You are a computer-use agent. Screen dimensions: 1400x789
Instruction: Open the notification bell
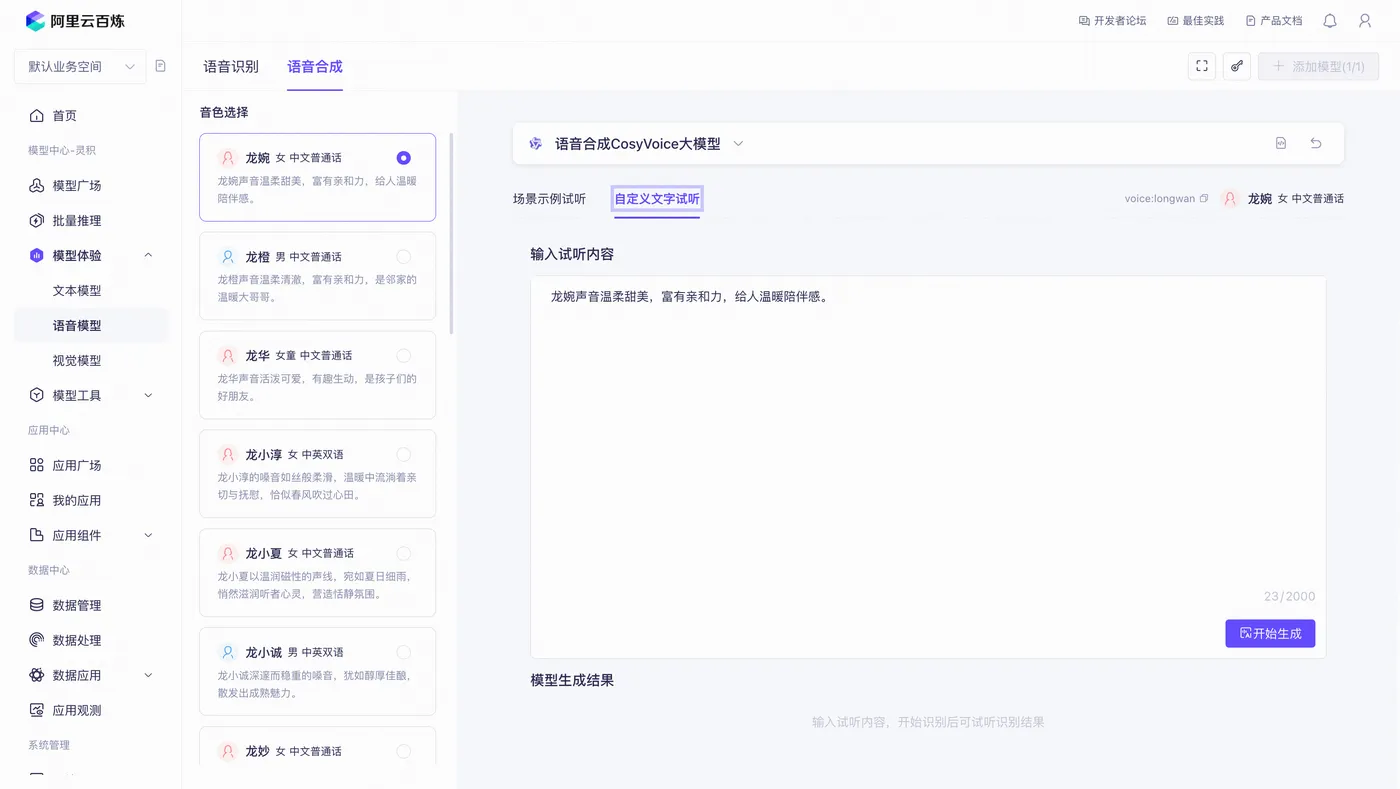pyautogui.click(x=1330, y=21)
